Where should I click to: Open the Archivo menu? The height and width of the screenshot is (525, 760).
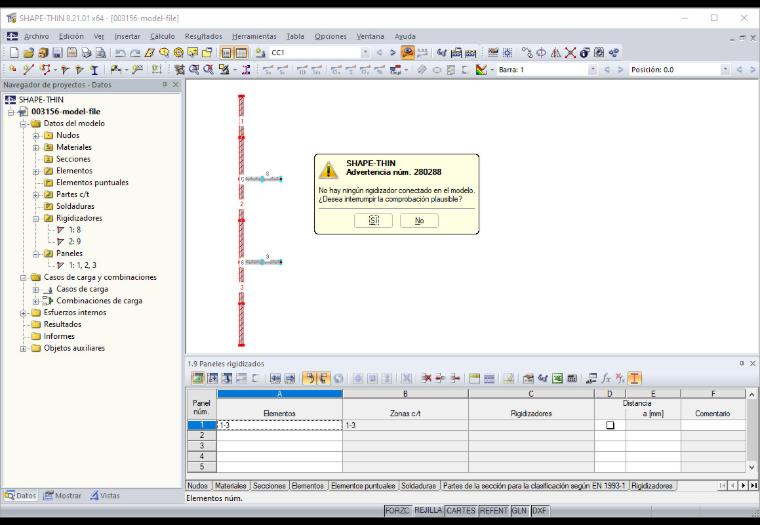(x=36, y=36)
